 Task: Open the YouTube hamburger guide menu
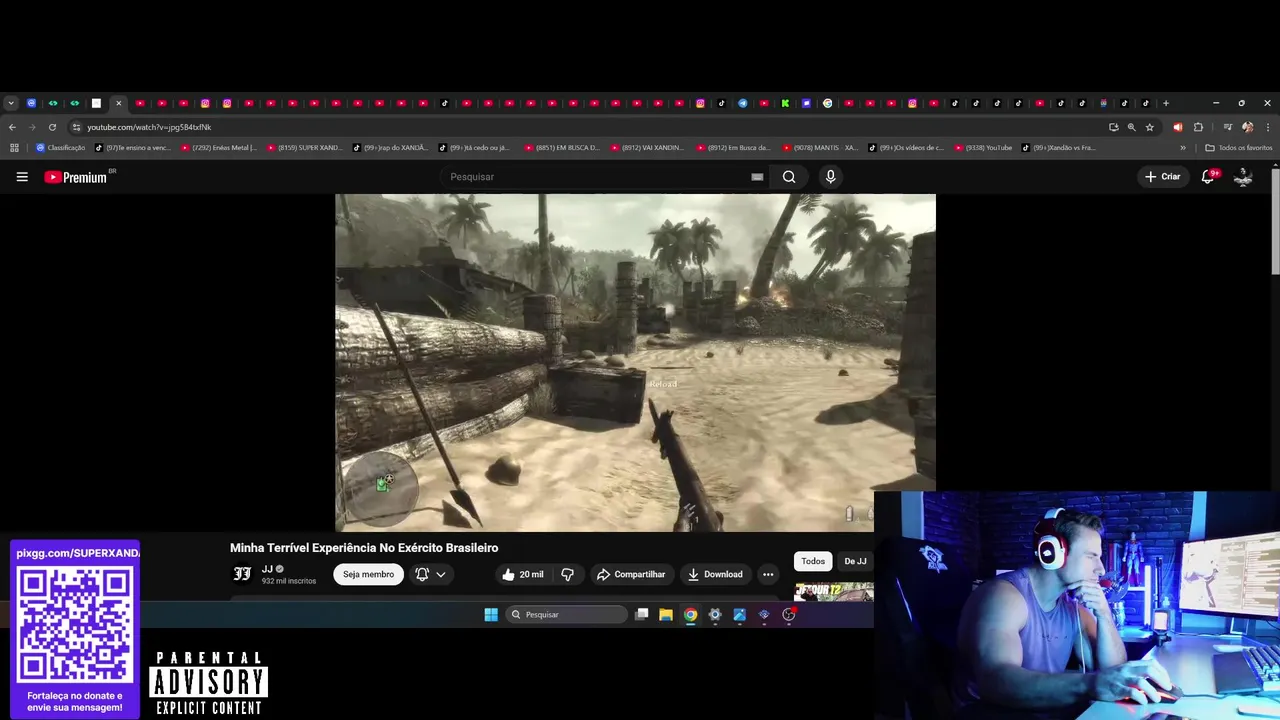(22, 177)
